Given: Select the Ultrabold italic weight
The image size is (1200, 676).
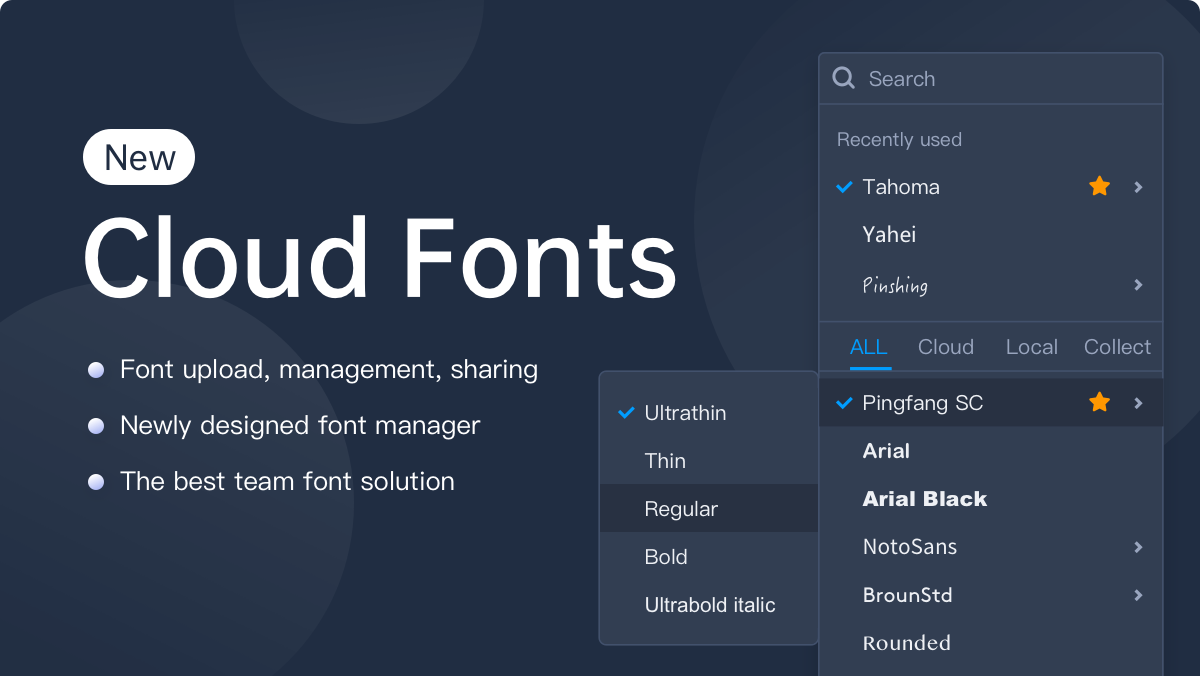Looking at the screenshot, I should 709,605.
